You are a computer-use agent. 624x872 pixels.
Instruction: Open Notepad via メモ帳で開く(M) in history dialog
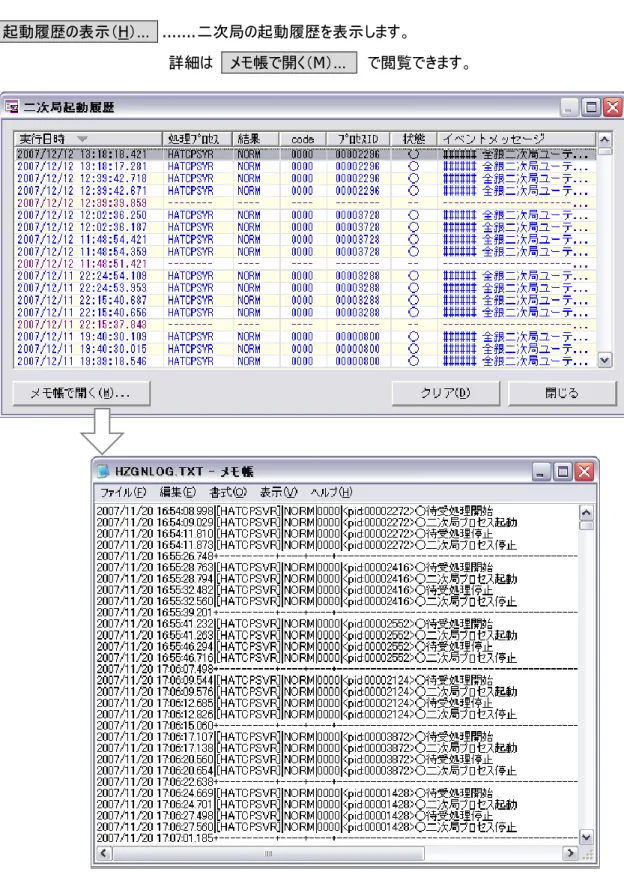coord(81,393)
